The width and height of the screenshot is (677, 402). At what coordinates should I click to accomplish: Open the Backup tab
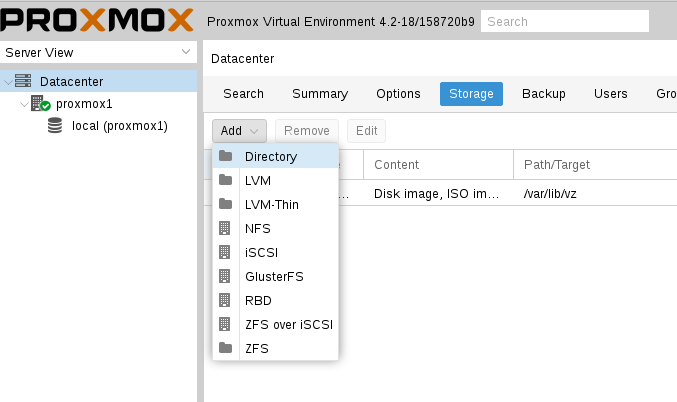543,94
